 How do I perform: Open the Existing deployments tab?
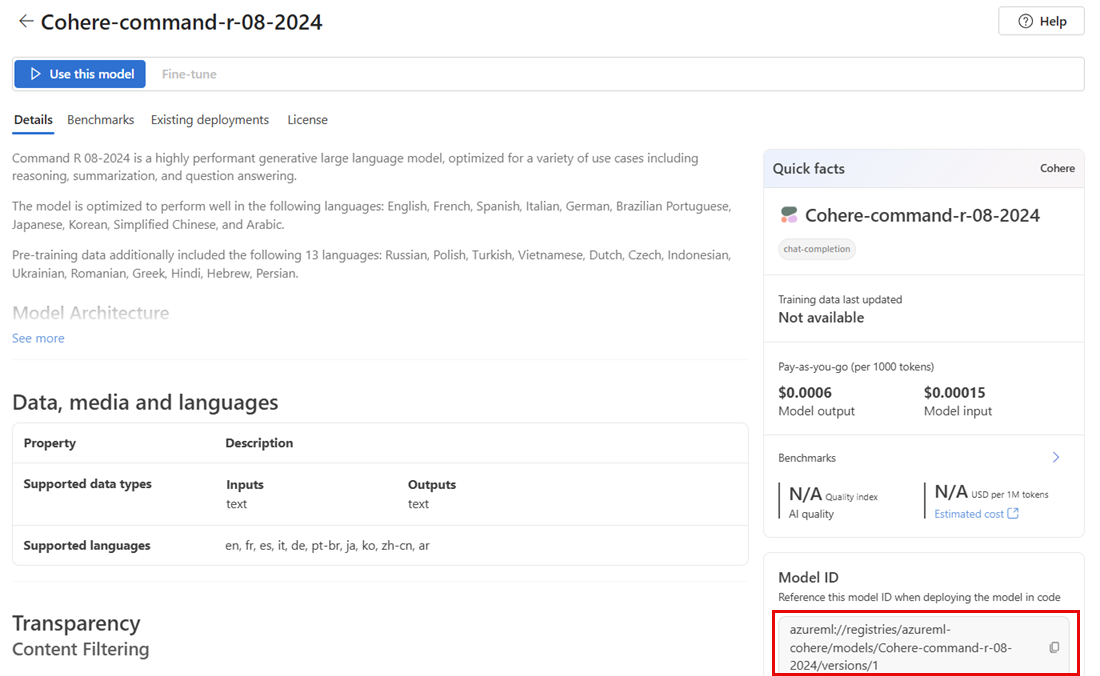(210, 120)
